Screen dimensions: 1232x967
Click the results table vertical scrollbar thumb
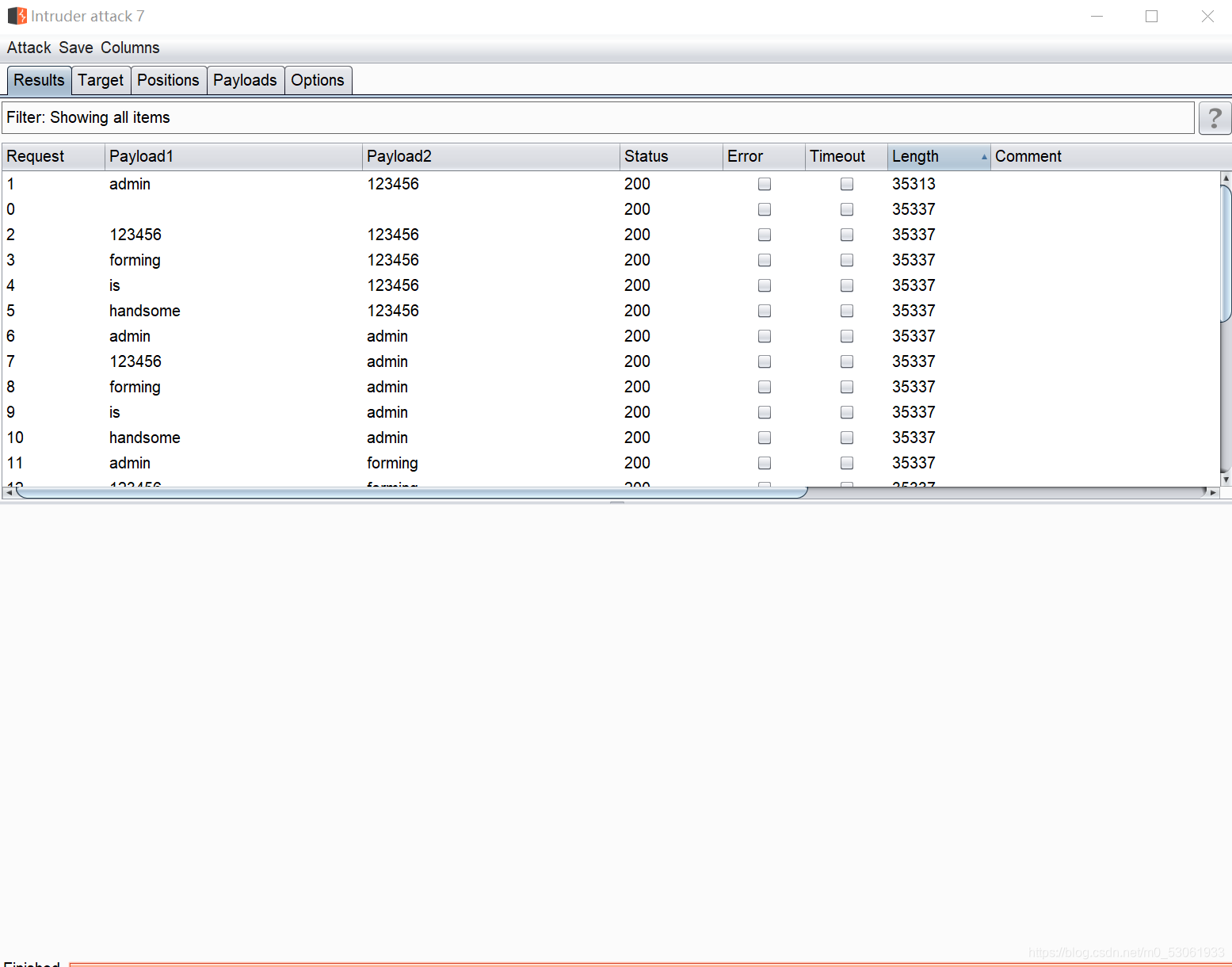(1226, 254)
